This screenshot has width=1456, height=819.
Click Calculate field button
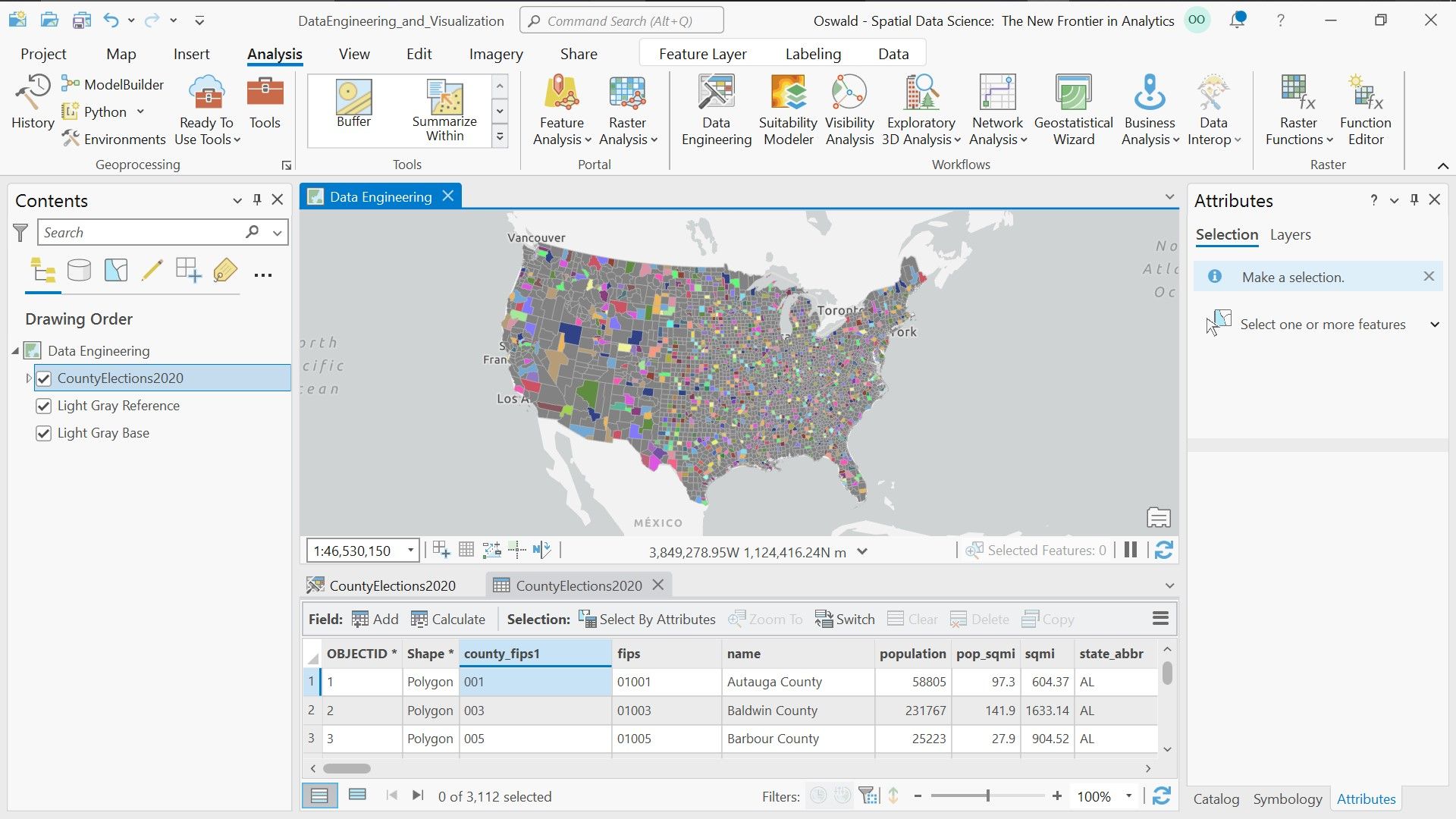click(x=448, y=620)
